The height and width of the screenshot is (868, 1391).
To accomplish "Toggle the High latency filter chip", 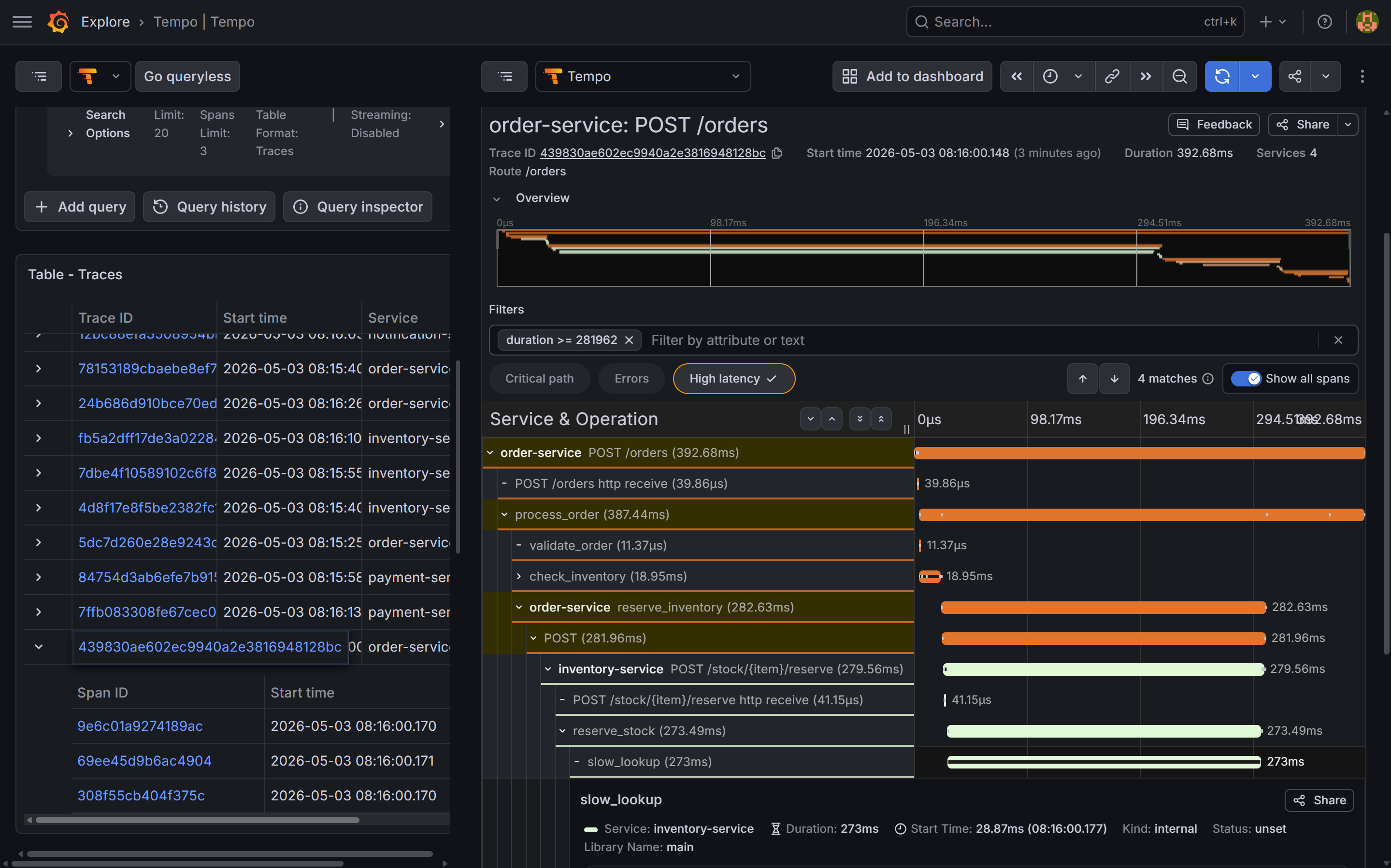I will click(734, 379).
